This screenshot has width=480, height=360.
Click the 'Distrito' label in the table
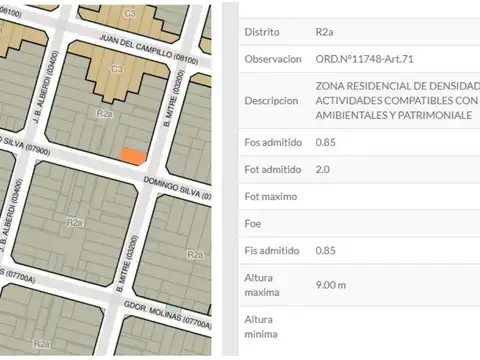point(262,32)
